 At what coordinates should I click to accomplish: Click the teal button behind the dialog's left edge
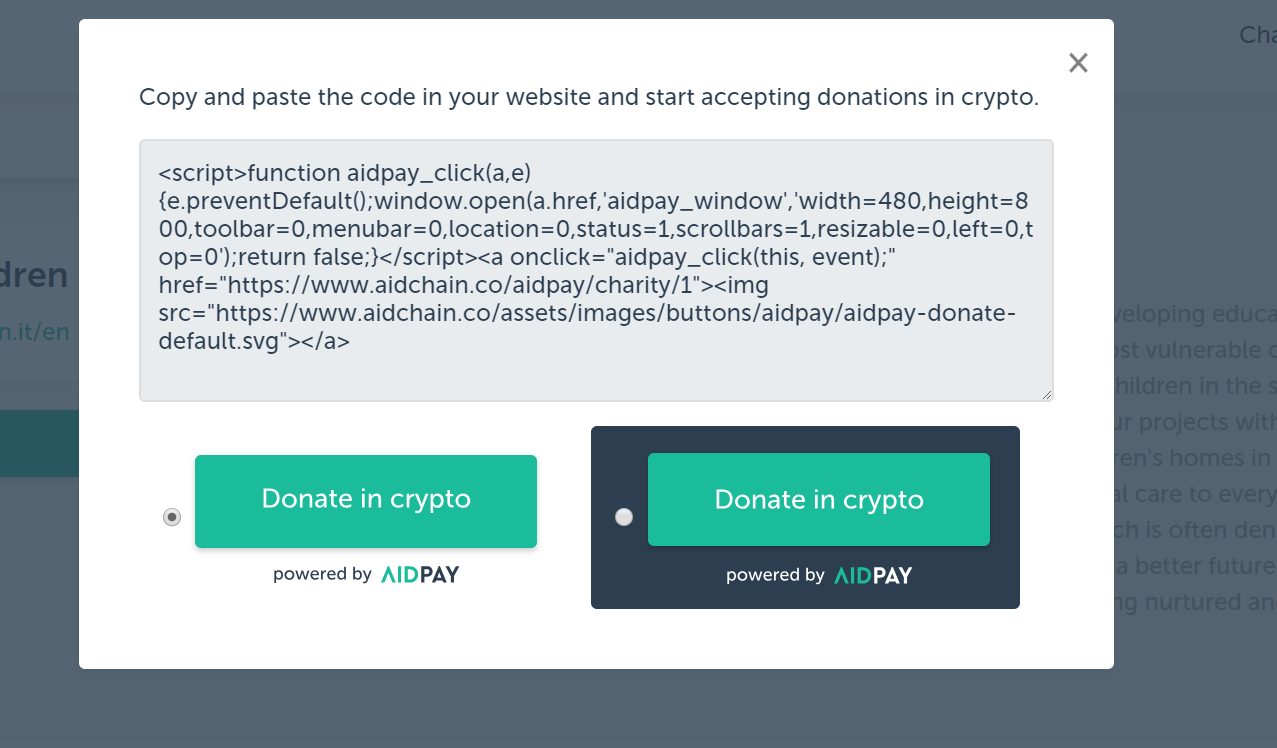click(39, 442)
